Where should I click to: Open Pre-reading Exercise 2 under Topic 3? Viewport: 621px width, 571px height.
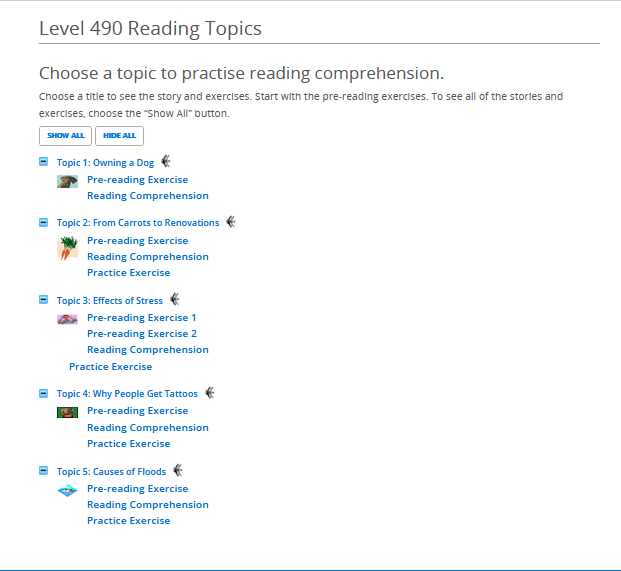coord(142,334)
